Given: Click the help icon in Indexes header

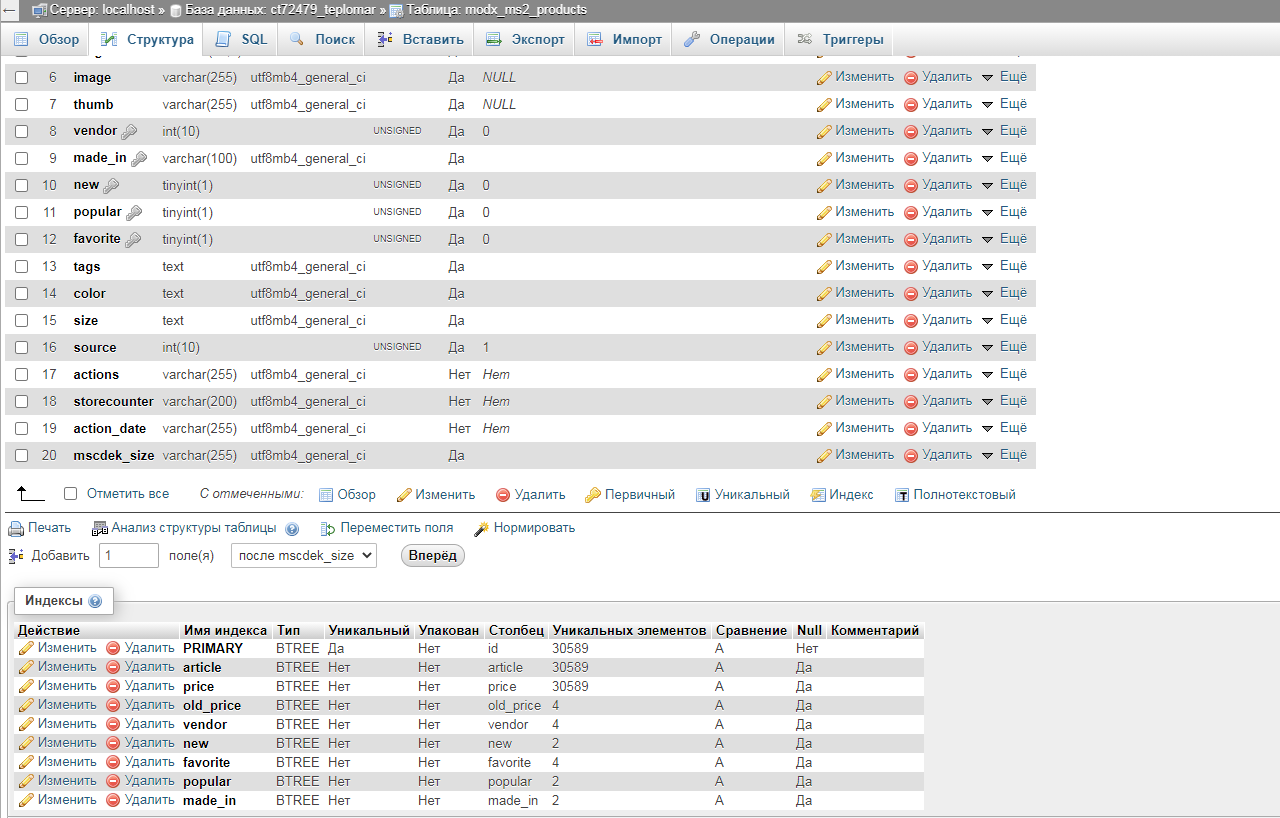Looking at the screenshot, I should (95, 601).
